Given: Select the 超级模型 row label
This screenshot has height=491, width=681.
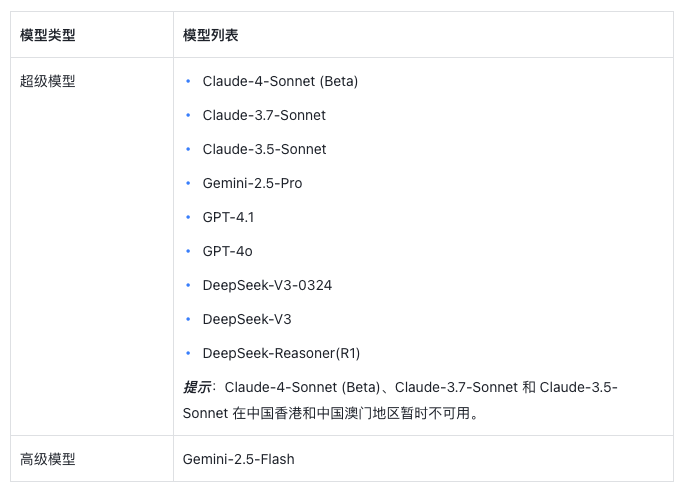Looking at the screenshot, I should tap(48, 81).
